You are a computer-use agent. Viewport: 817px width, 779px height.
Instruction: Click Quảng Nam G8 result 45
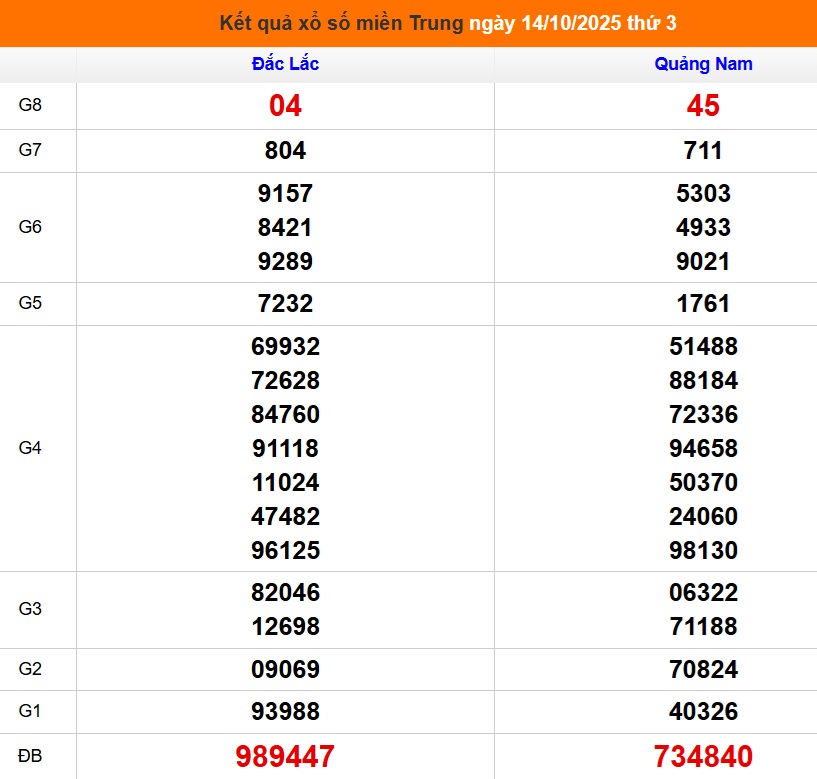coord(703,106)
